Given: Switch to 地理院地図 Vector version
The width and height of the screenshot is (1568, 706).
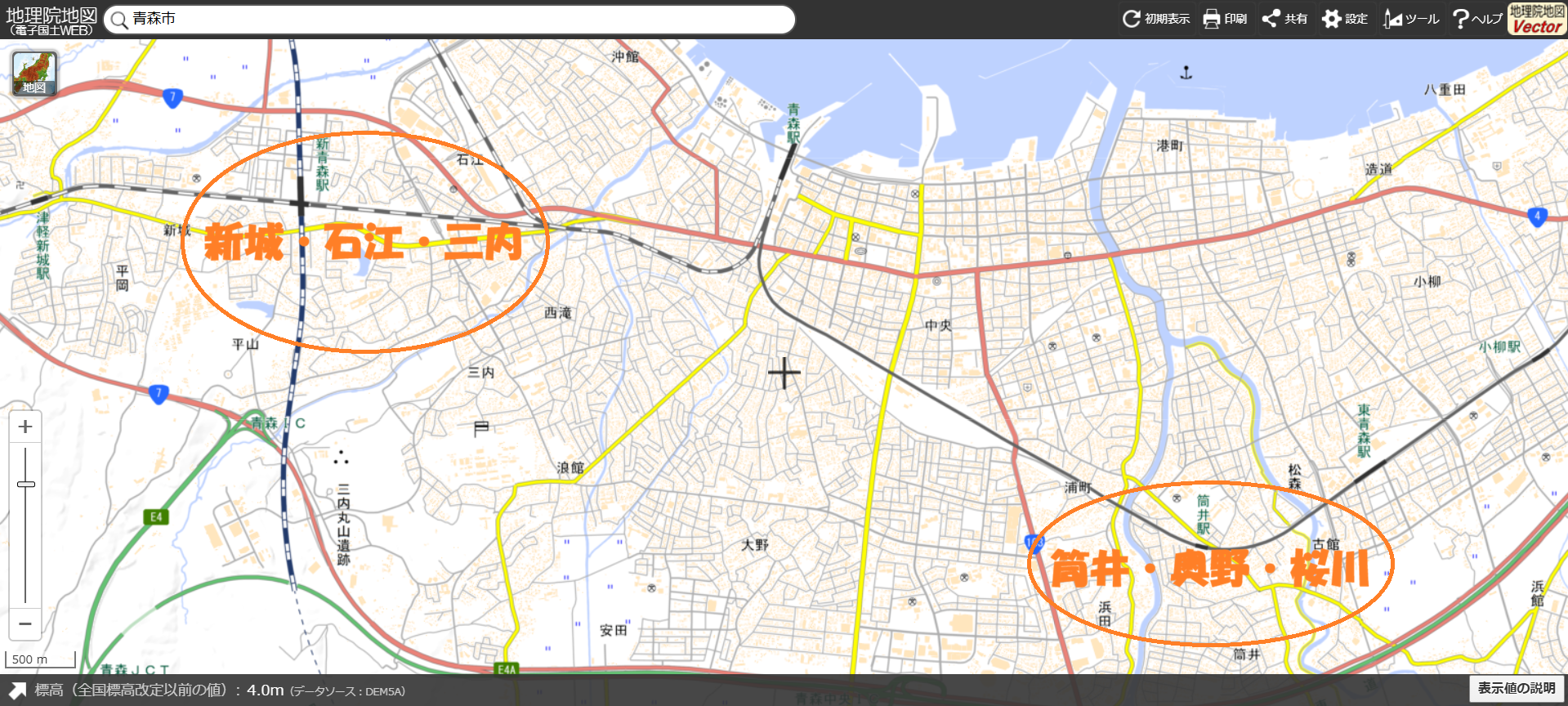Looking at the screenshot, I should pyautogui.click(x=1536, y=19).
